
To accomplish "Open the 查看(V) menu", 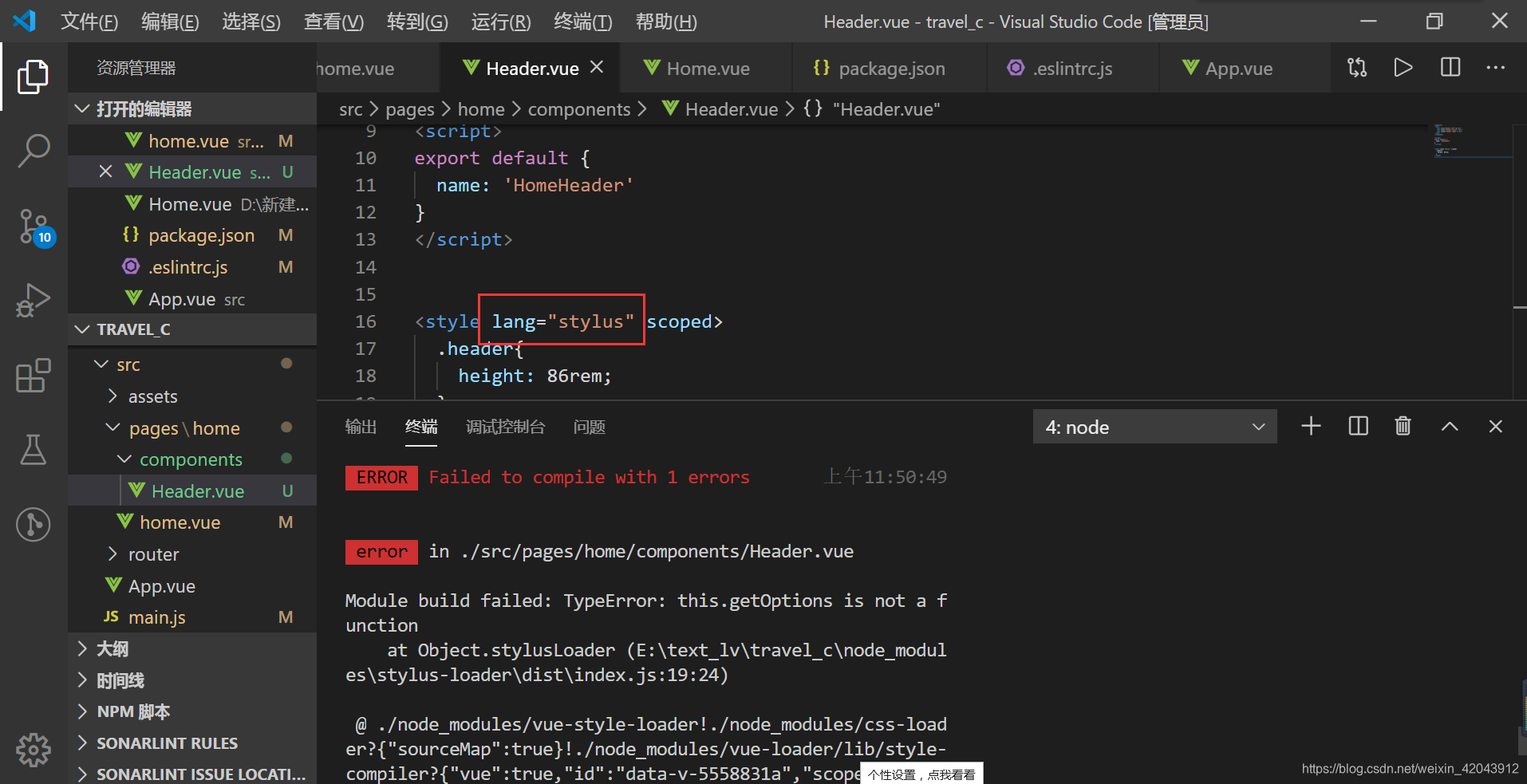I will (333, 22).
